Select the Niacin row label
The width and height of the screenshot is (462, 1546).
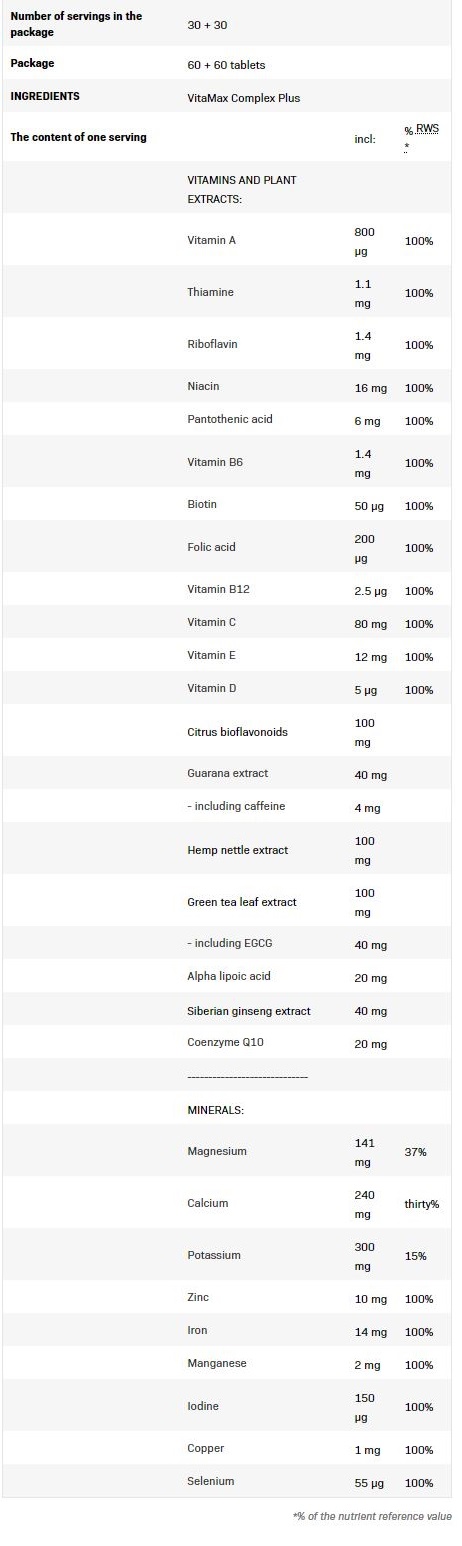pos(203,386)
